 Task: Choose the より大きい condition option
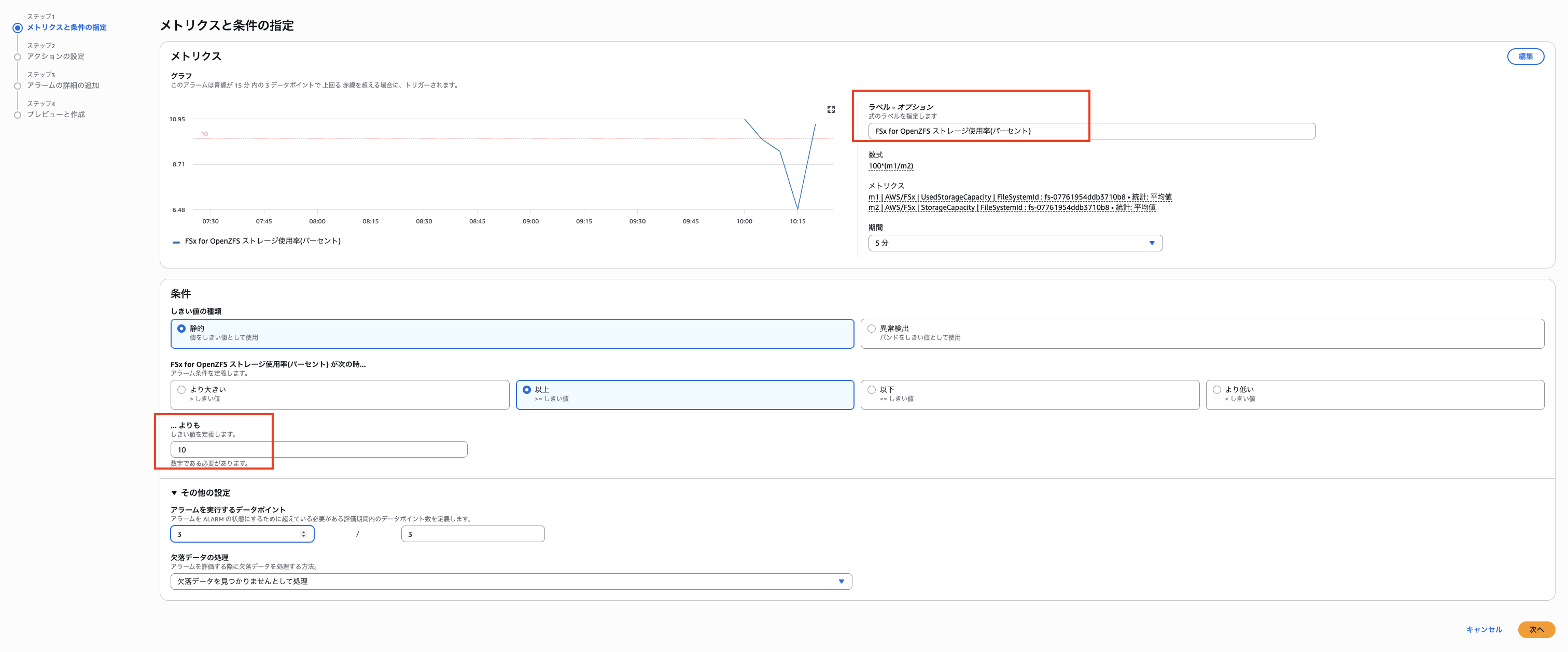pyautogui.click(x=181, y=390)
